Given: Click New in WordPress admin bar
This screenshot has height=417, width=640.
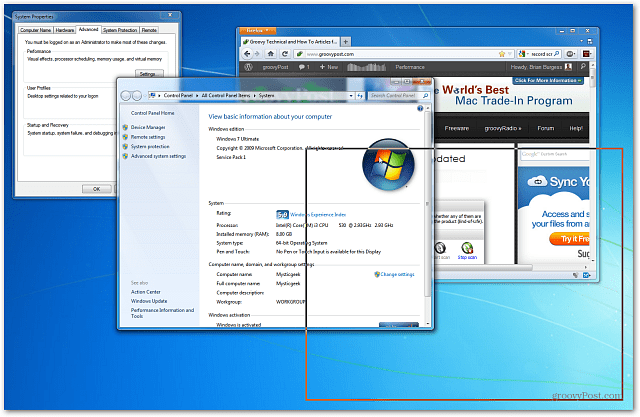Looking at the screenshot, I should pos(329,67).
